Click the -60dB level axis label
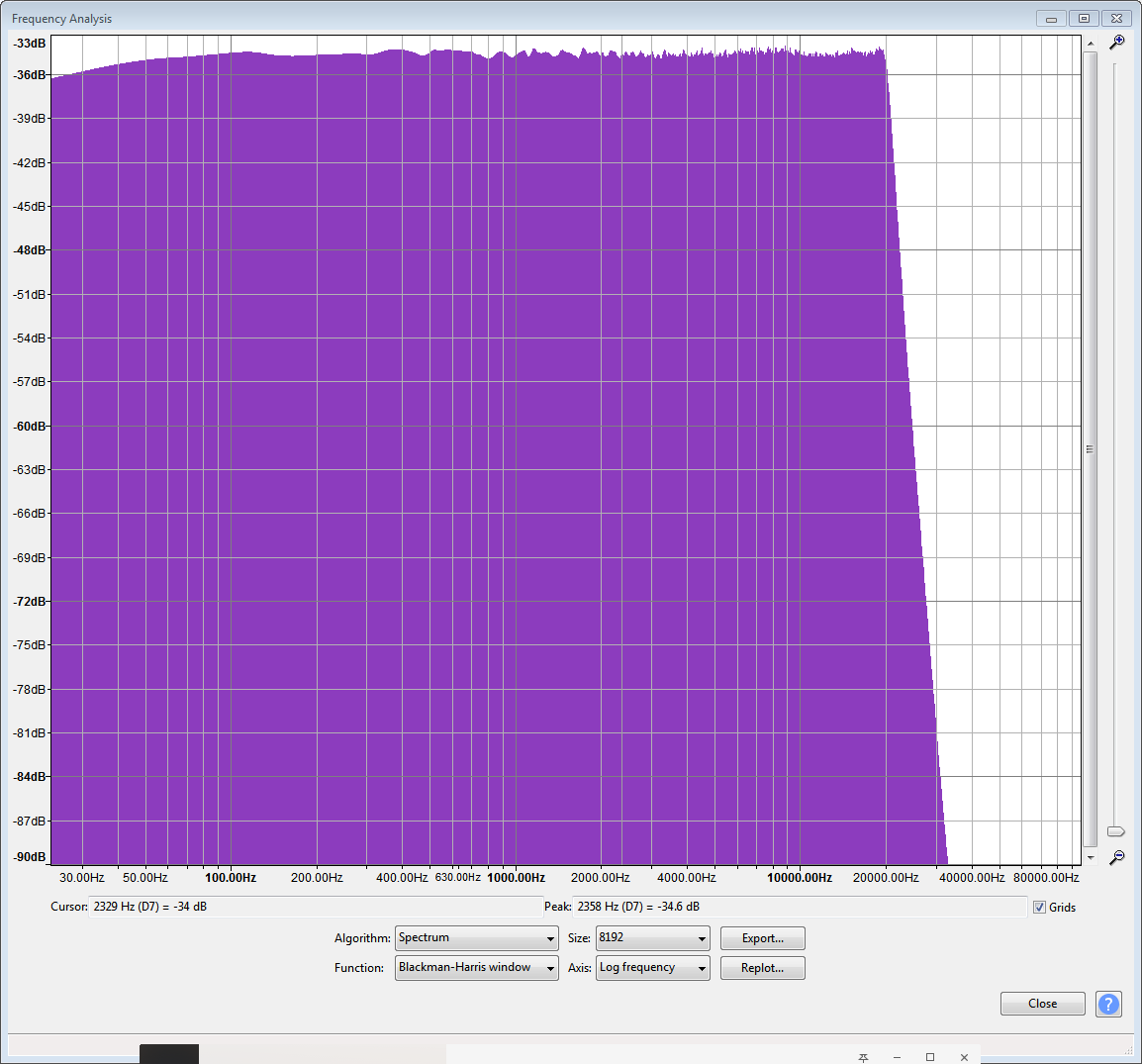 29,426
